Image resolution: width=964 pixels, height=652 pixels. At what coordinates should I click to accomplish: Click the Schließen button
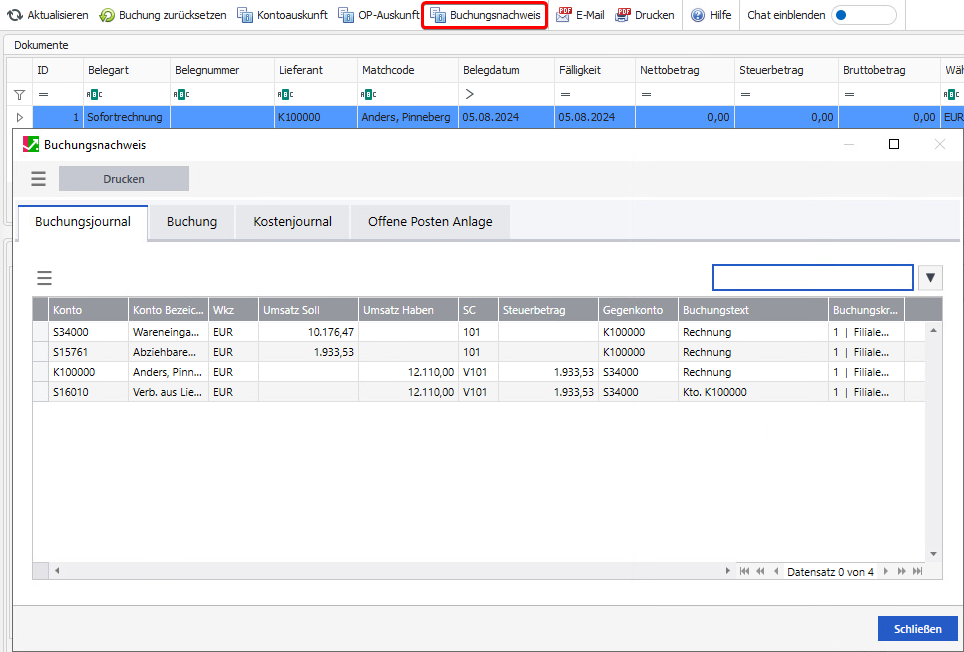(x=917, y=629)
